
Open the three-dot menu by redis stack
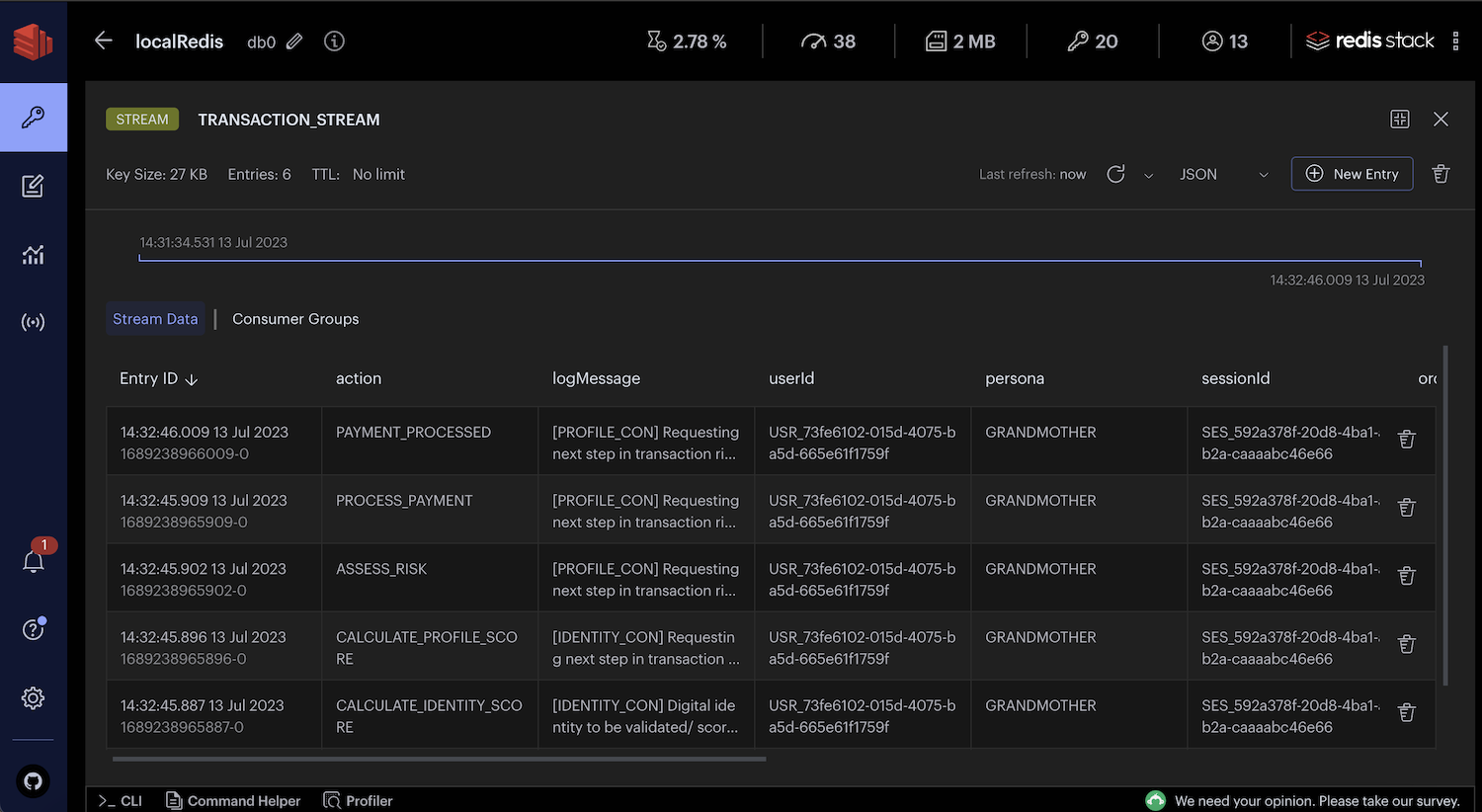pyautogui.click(x=1455, y=41)
